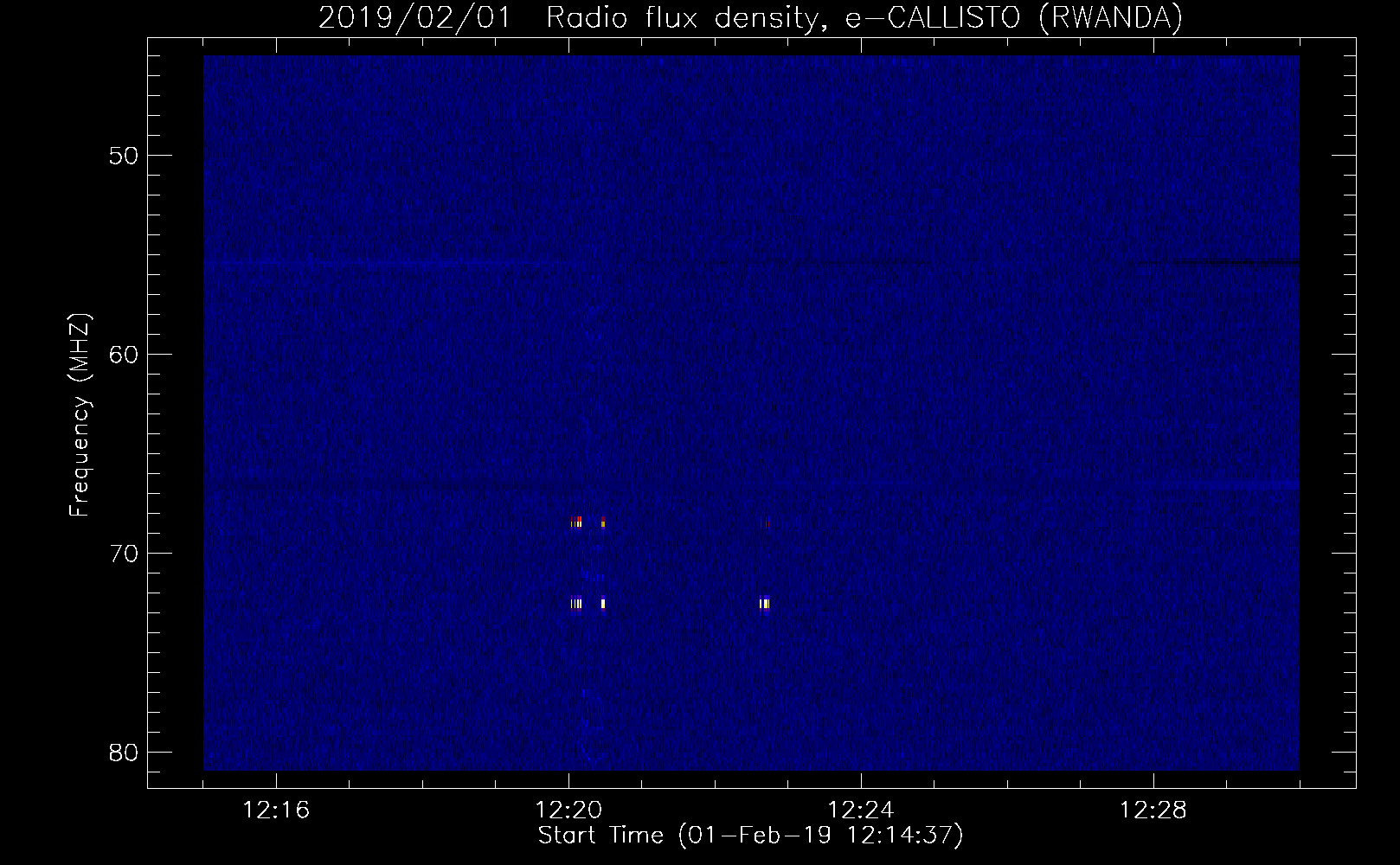Click the bright burst near 72.5 MHz around 12:22:40
This screenshot has width=1400, height=865.
[764, 604]
